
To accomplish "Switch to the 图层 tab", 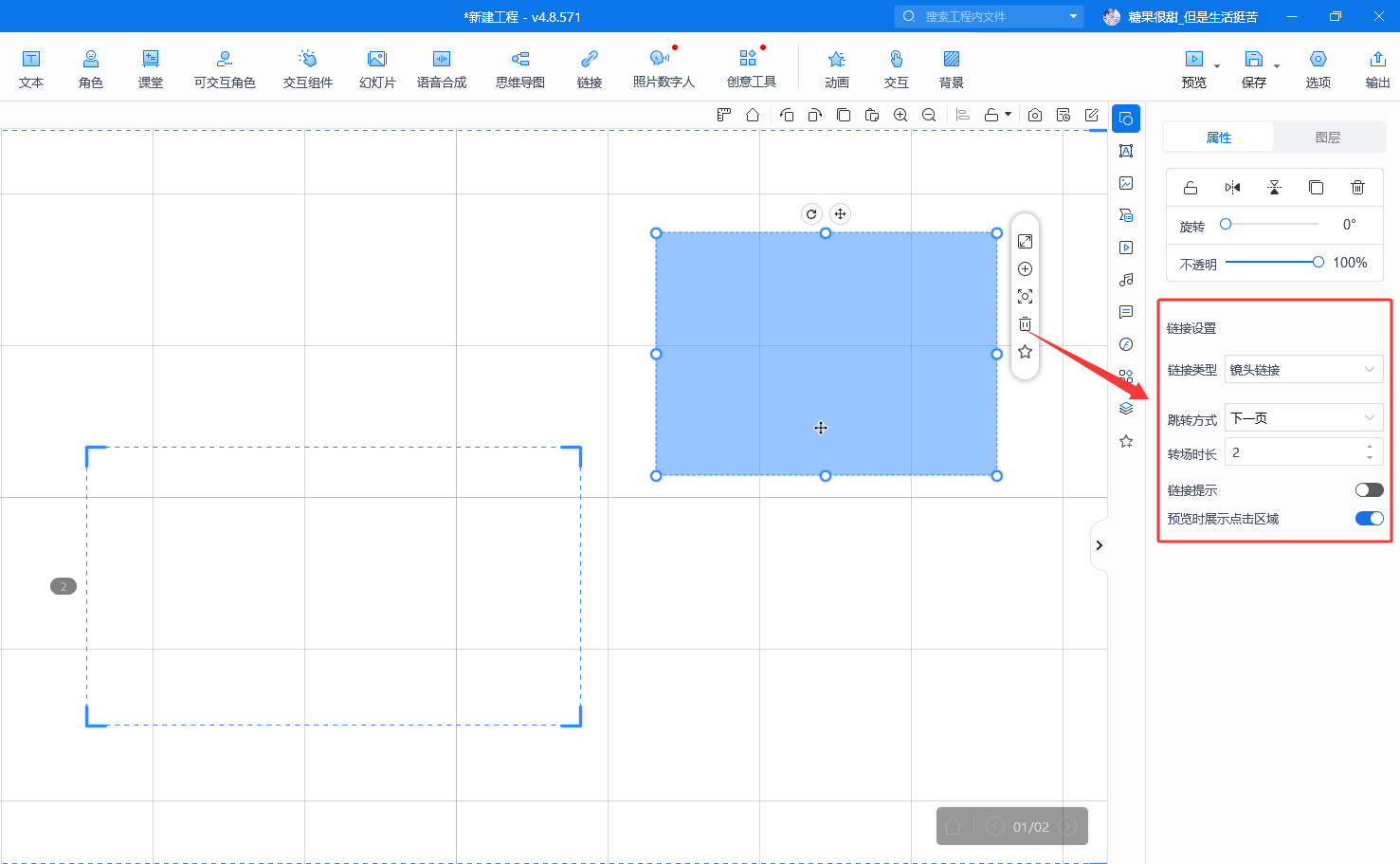I will tap(1328, 138).
